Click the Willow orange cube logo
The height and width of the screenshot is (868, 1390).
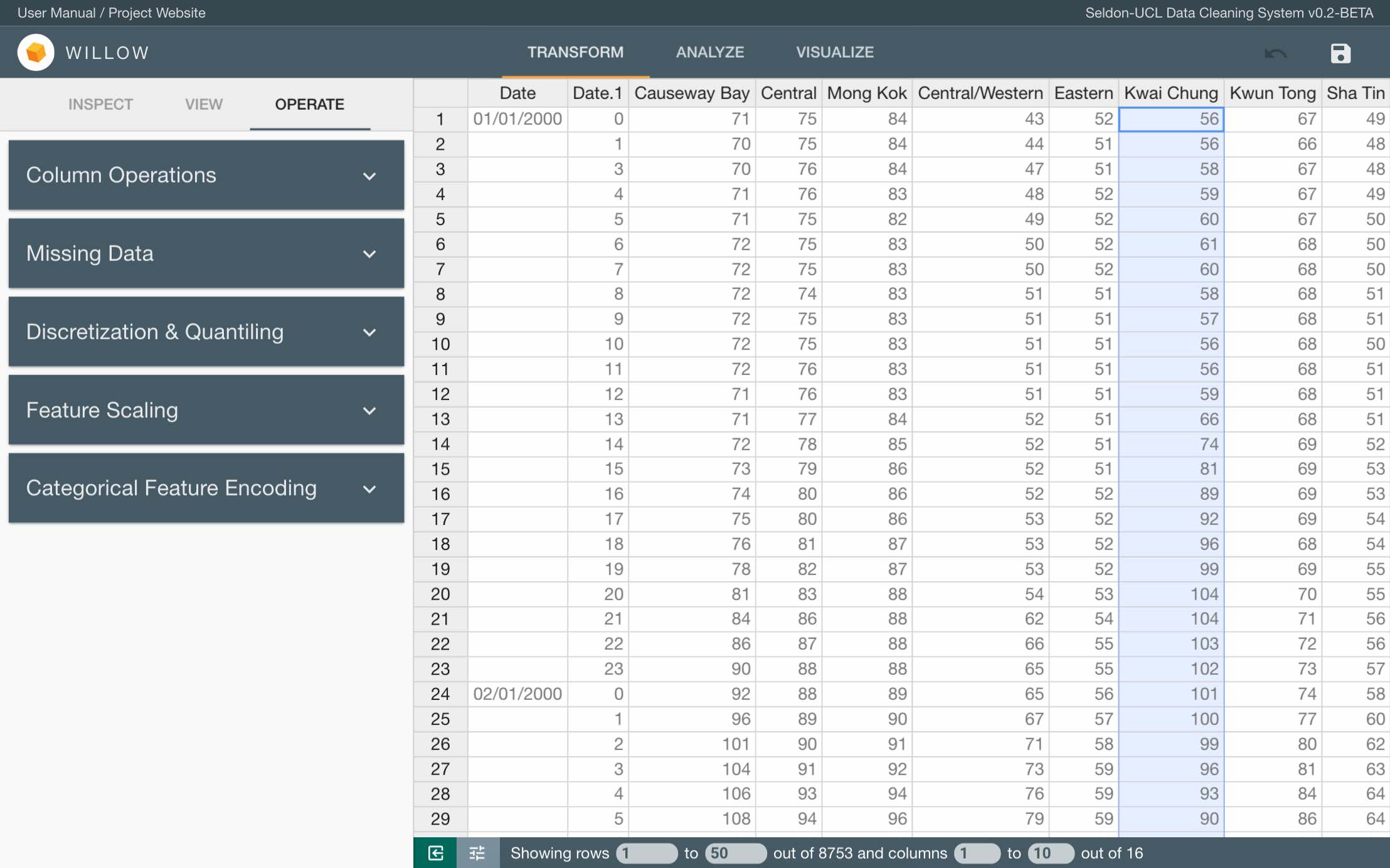(36, 52)
